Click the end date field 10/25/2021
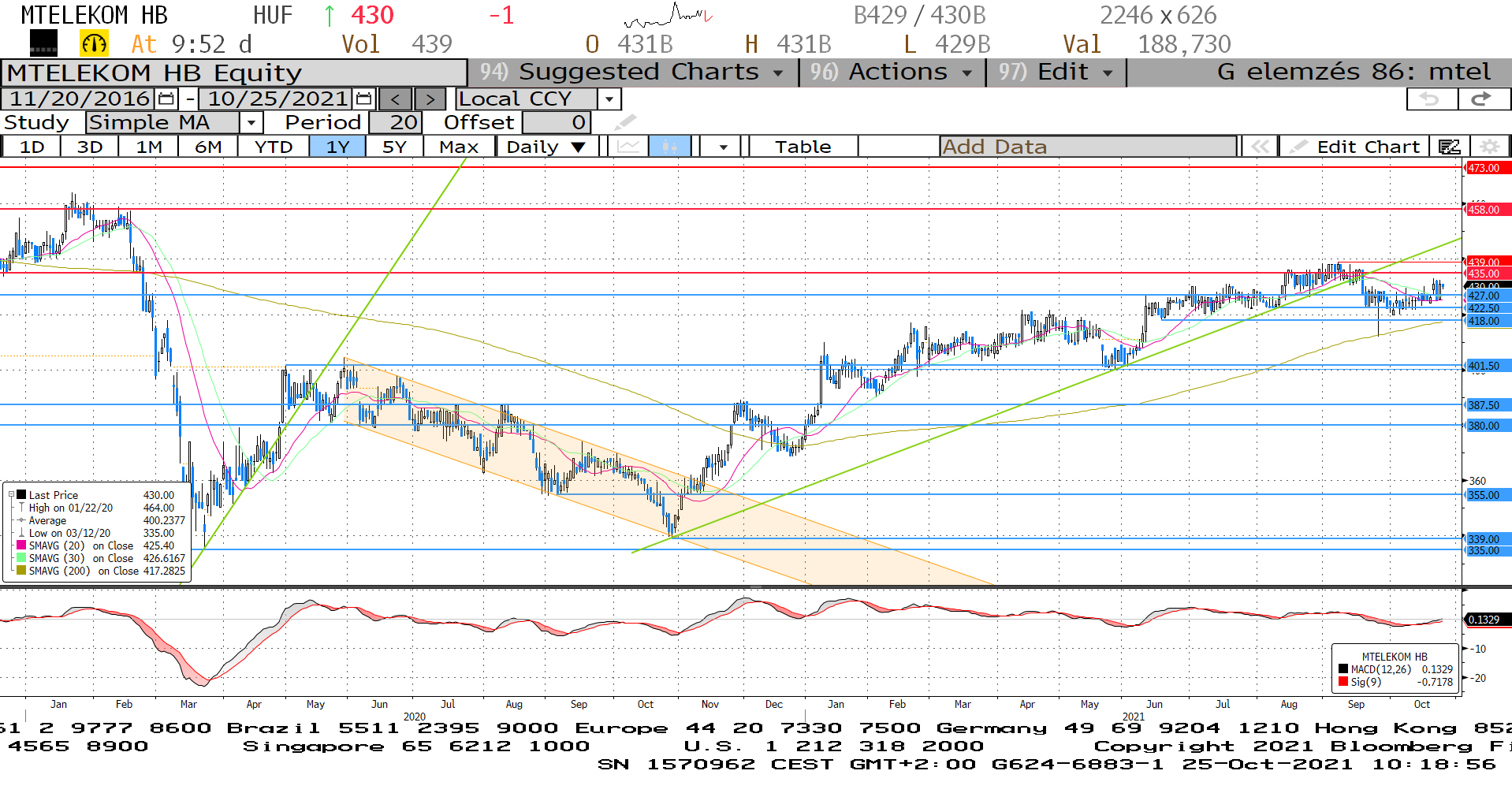 [x=277, y=99]
